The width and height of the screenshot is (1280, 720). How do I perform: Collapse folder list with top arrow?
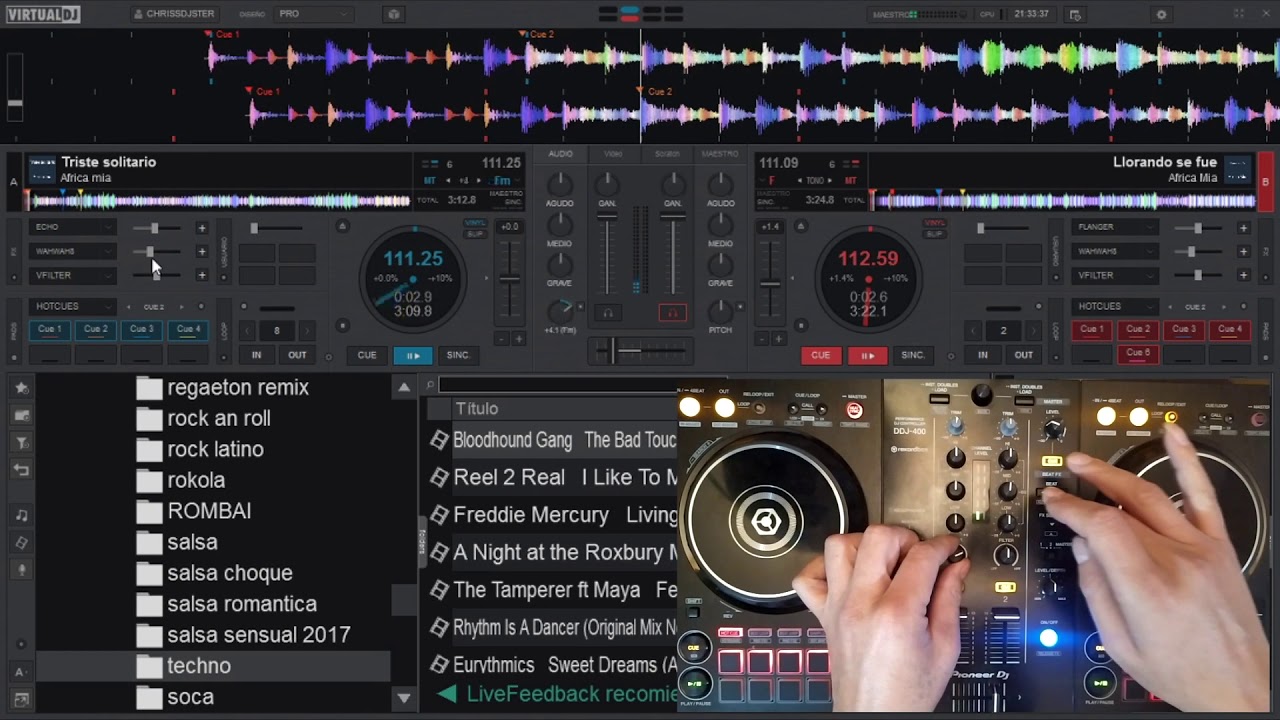404,387
